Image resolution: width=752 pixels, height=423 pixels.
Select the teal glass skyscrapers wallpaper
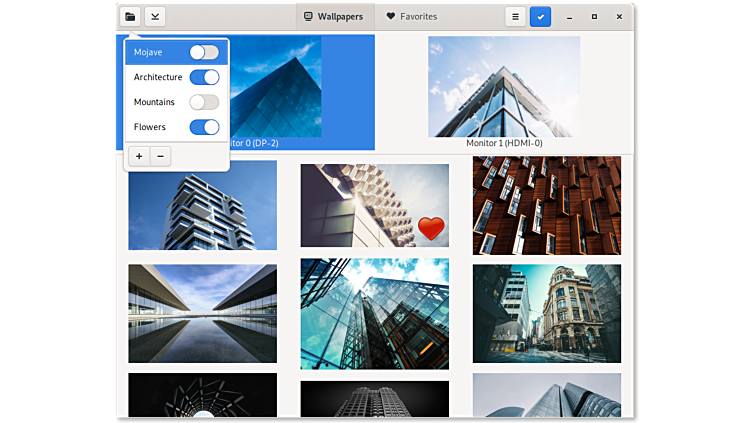click(374, 313)
